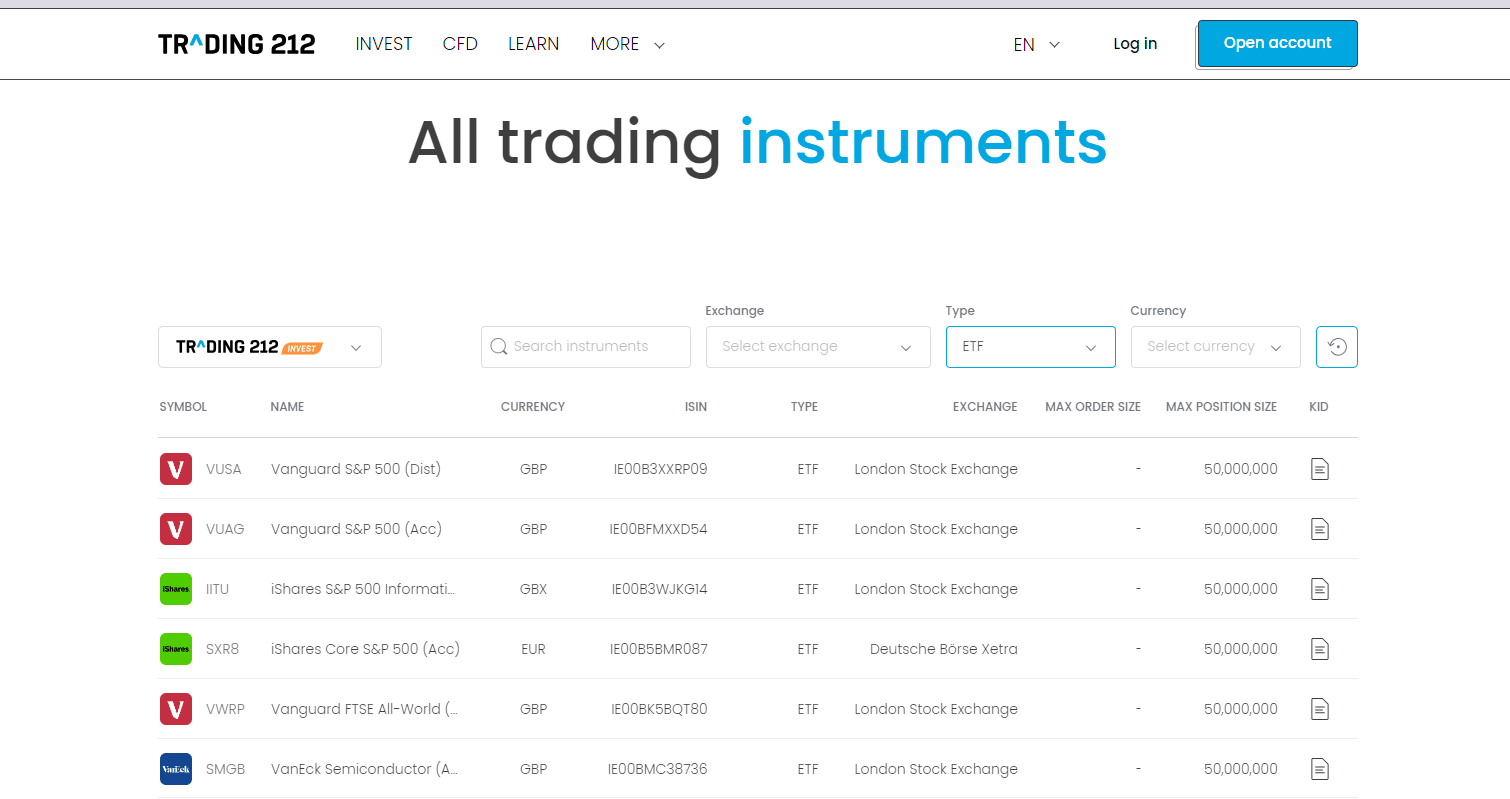Open the KID document for SXR8

point(1319,649)
